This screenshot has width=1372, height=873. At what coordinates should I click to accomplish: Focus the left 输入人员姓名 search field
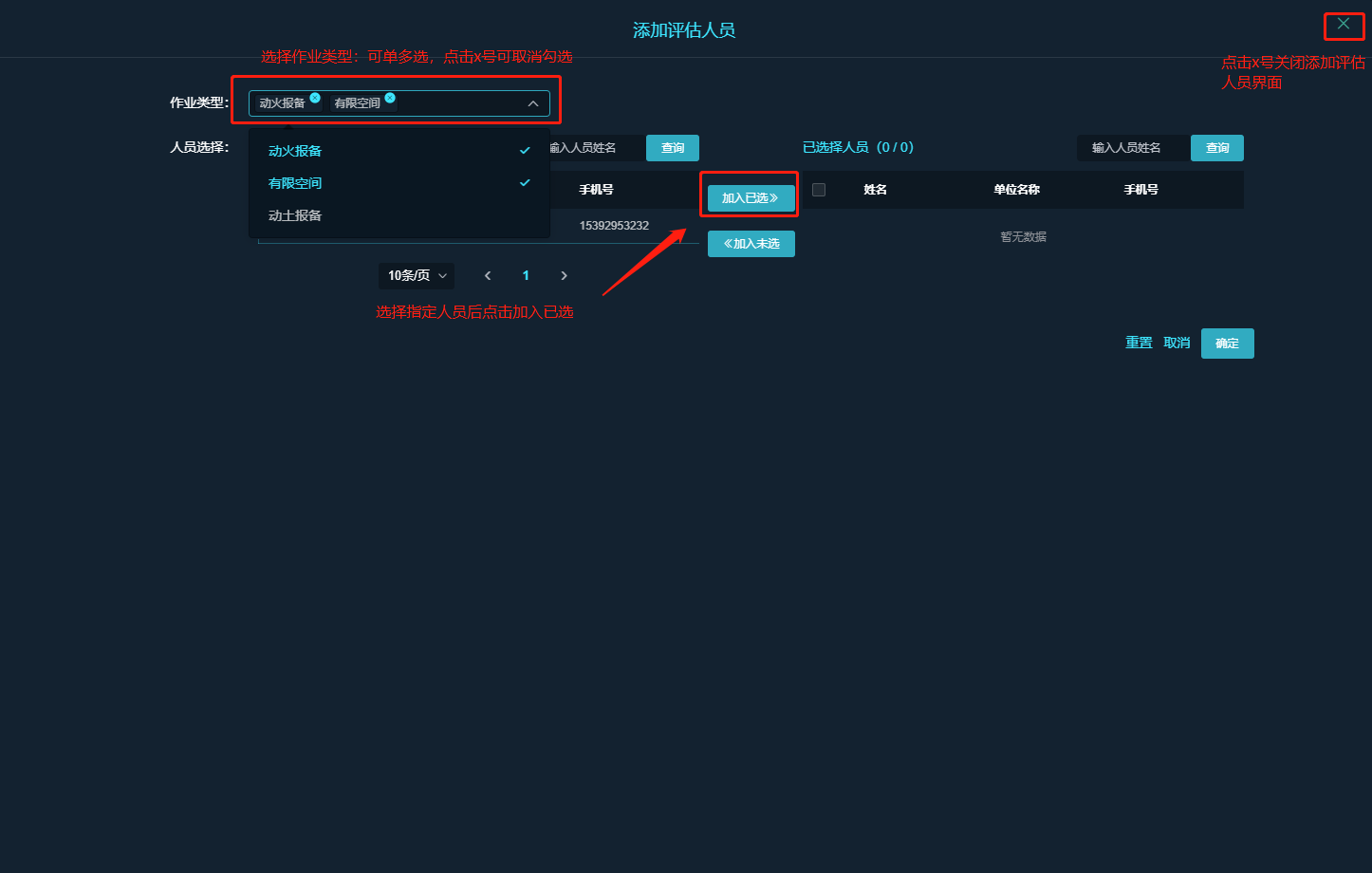[596, 148]
